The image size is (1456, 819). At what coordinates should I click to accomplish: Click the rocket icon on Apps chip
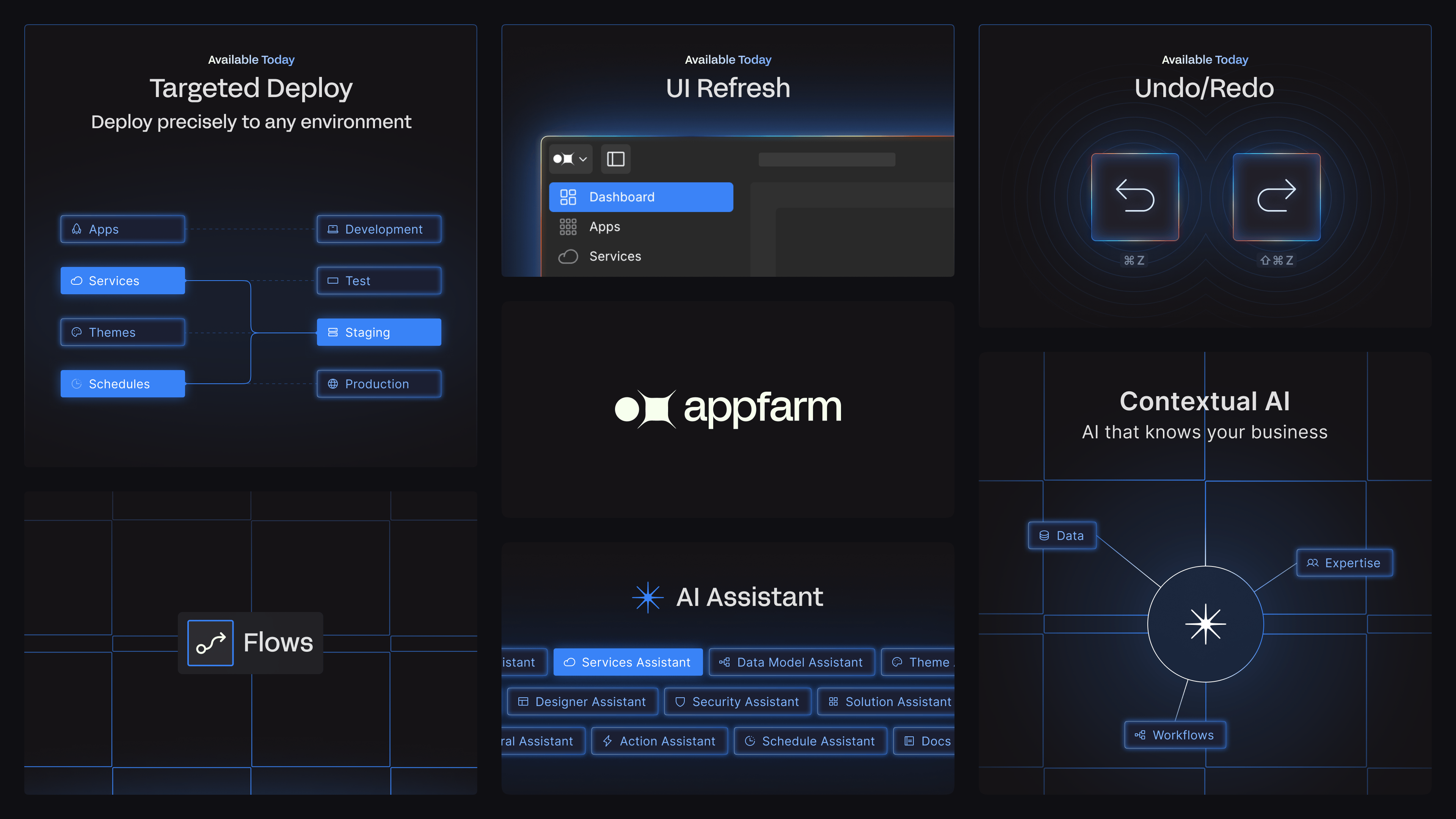click(76, 229)
